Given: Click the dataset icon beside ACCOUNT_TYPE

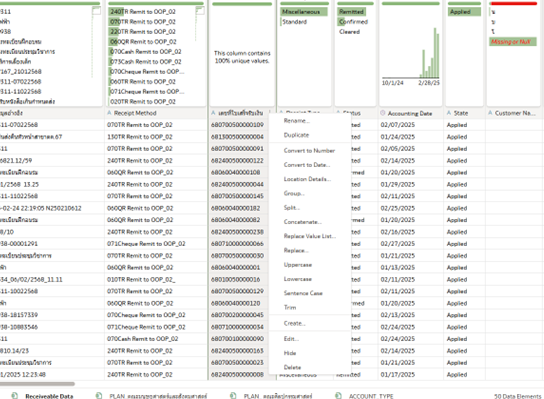Looking at the screenshot, I should (339, 396).
